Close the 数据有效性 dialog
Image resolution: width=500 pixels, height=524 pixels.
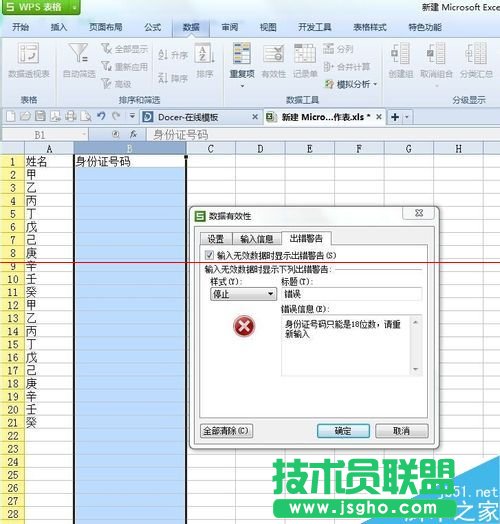click(x=419, y=213)
